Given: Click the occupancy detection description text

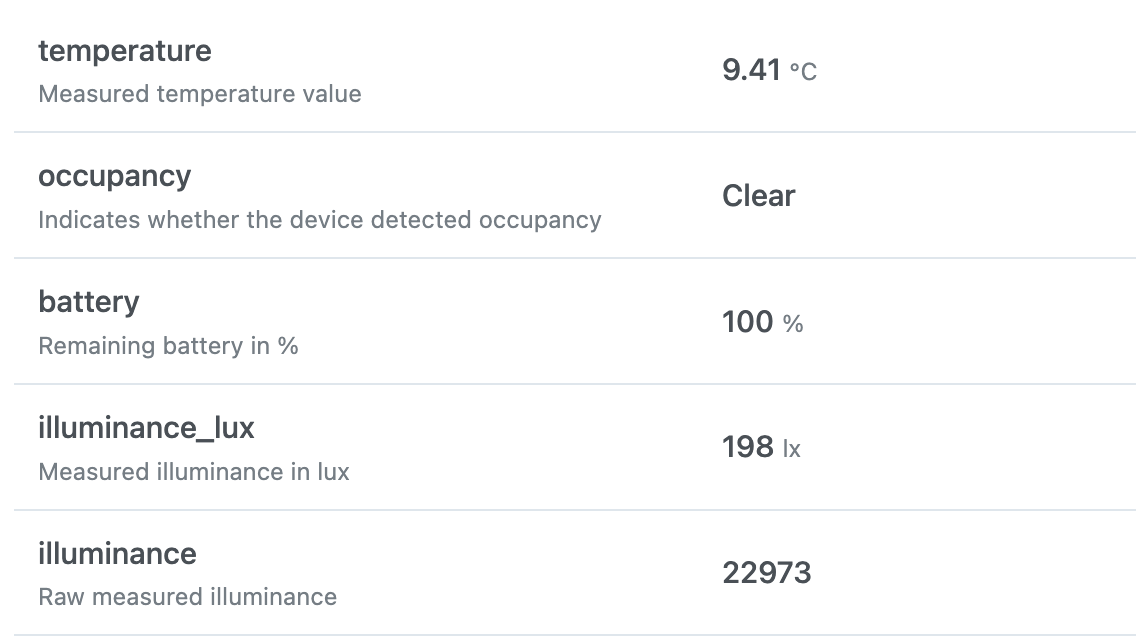Looking at the screenshot, I should [x=320, y=220].
